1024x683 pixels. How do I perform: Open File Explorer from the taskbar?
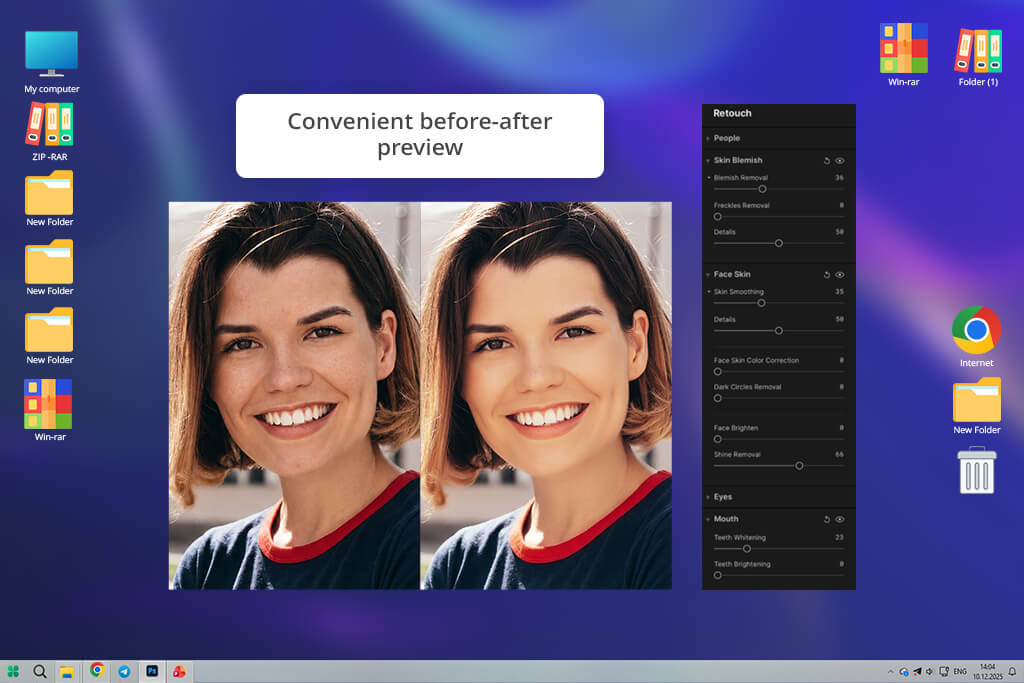point(67,672)
